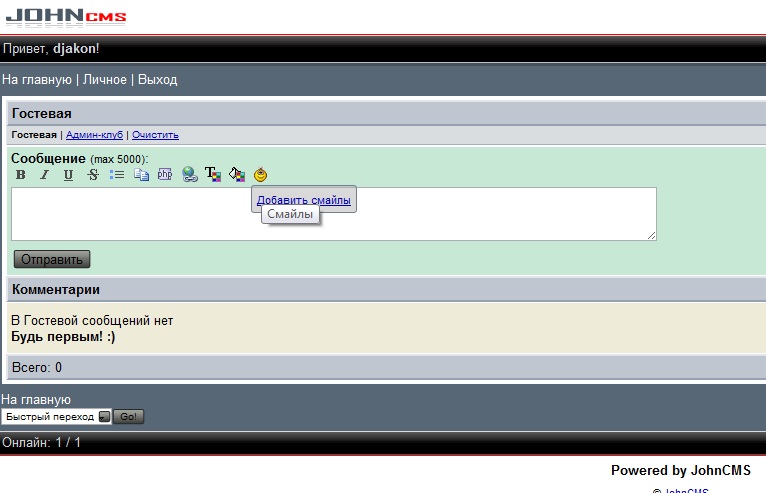Image resolution: width=766 pixels, height=493 pixels.
Task: Click the JohnCMS copyright link
Action: click(x=686, y=490)
